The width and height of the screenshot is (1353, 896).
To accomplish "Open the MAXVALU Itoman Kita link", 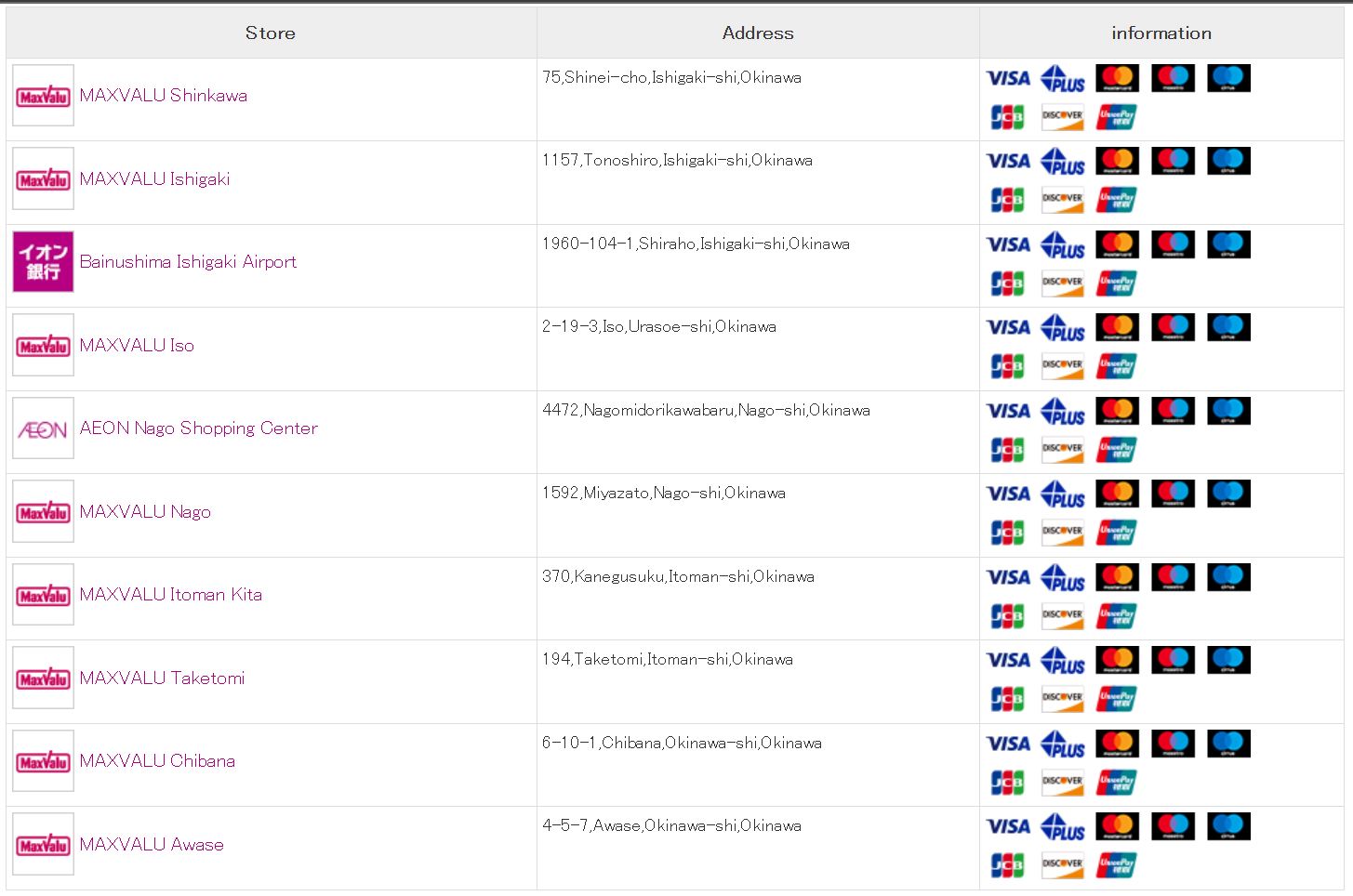I will tap(171, 594).
